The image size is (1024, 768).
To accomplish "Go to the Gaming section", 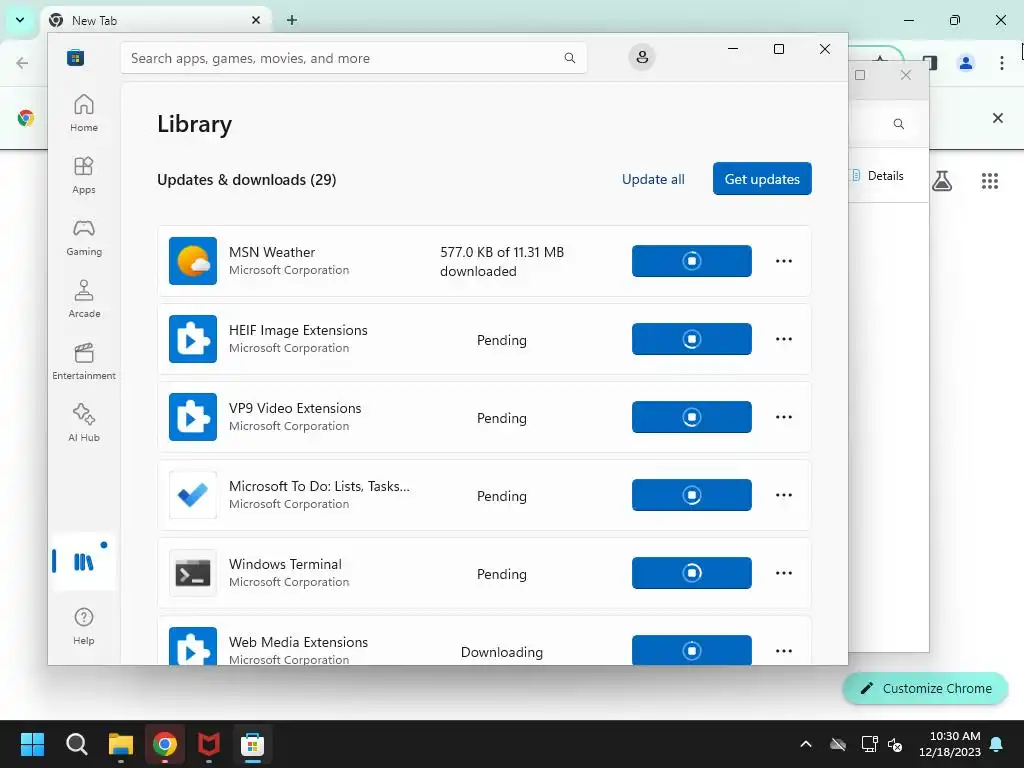I will click(84, 237).
